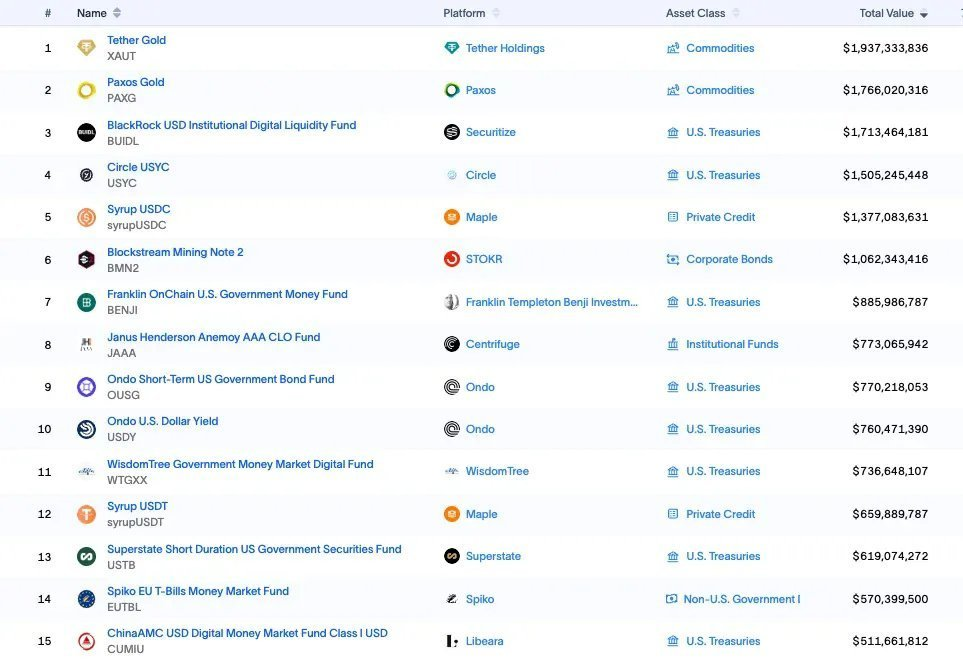The image size is (963, 661).
Task: Click the Tether Gold XAUT token icon
Action: pos(87,48)
